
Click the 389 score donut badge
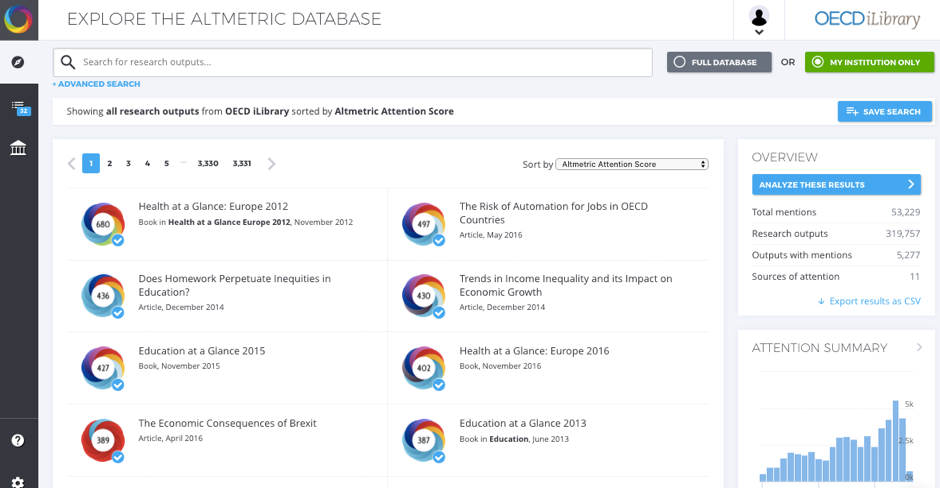(x=103, y=440)
